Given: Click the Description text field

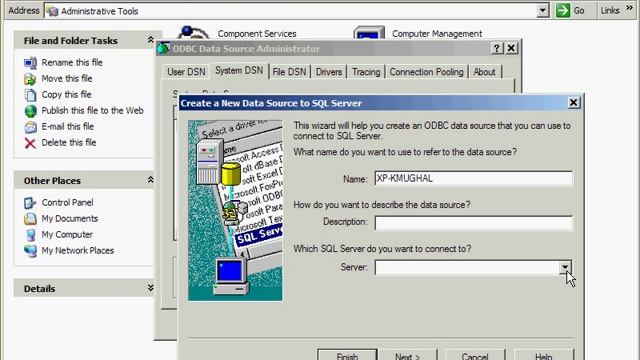Looking at the screenshot, I should tap(473, 223).
